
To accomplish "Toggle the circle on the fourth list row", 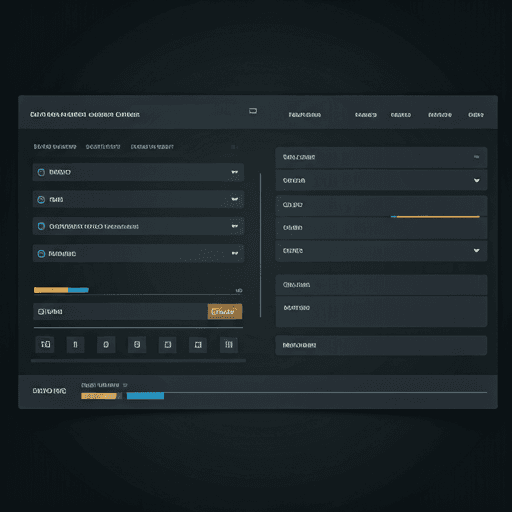I will click(41, 254).
